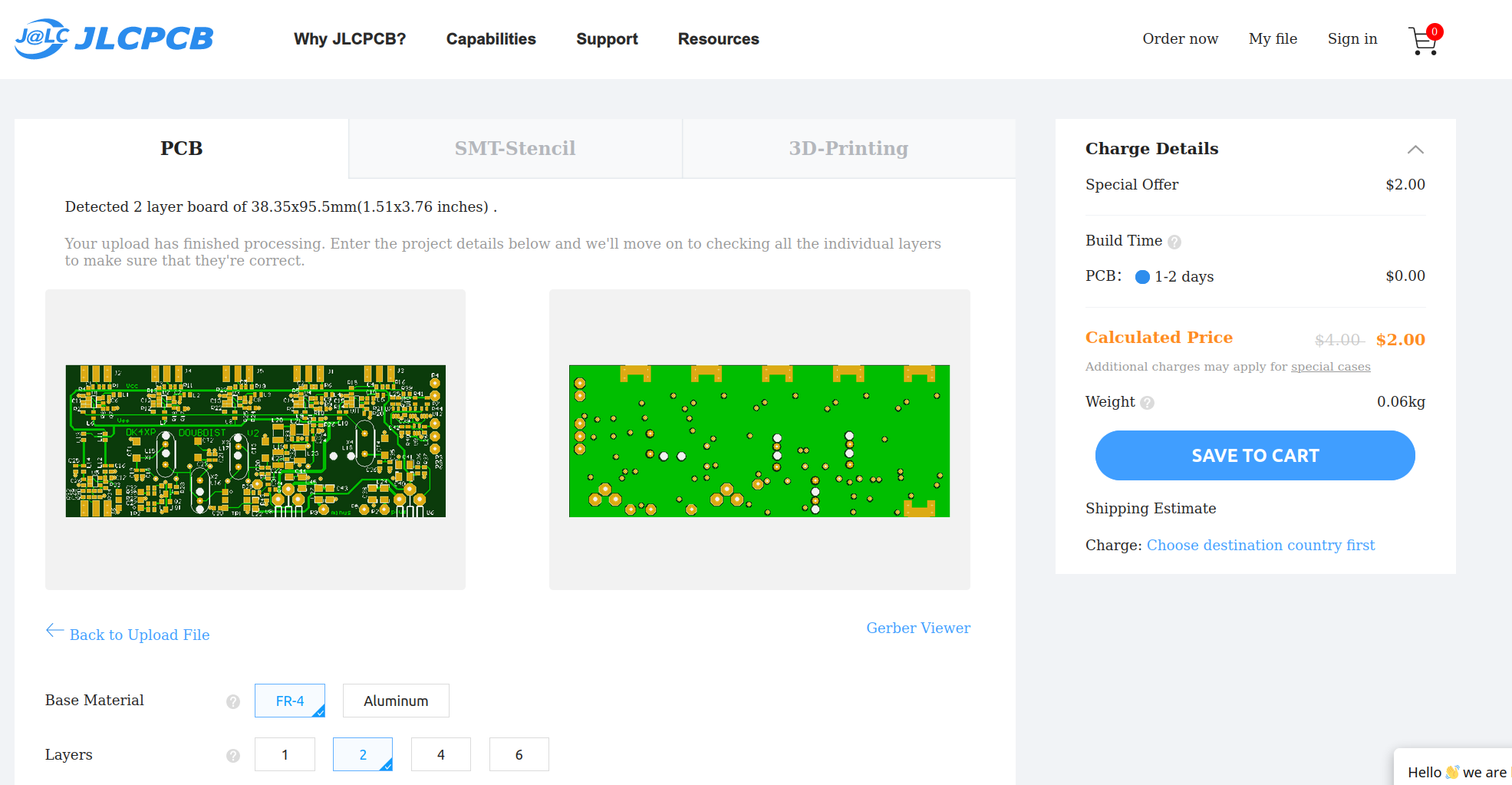Collapse the Charge Details panel

click(x=1415, y=150)
